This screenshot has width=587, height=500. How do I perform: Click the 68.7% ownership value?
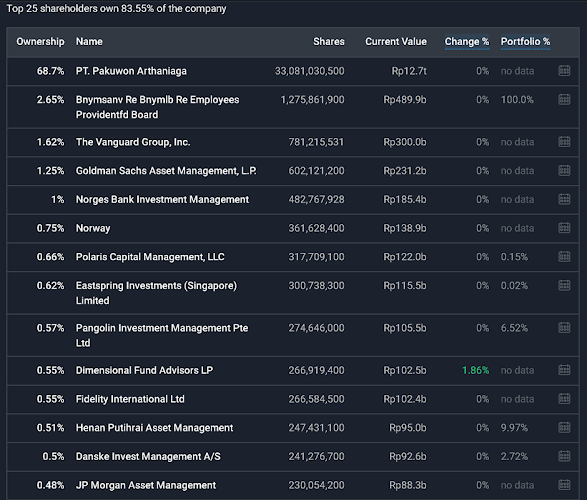click(x=50, y=71)
